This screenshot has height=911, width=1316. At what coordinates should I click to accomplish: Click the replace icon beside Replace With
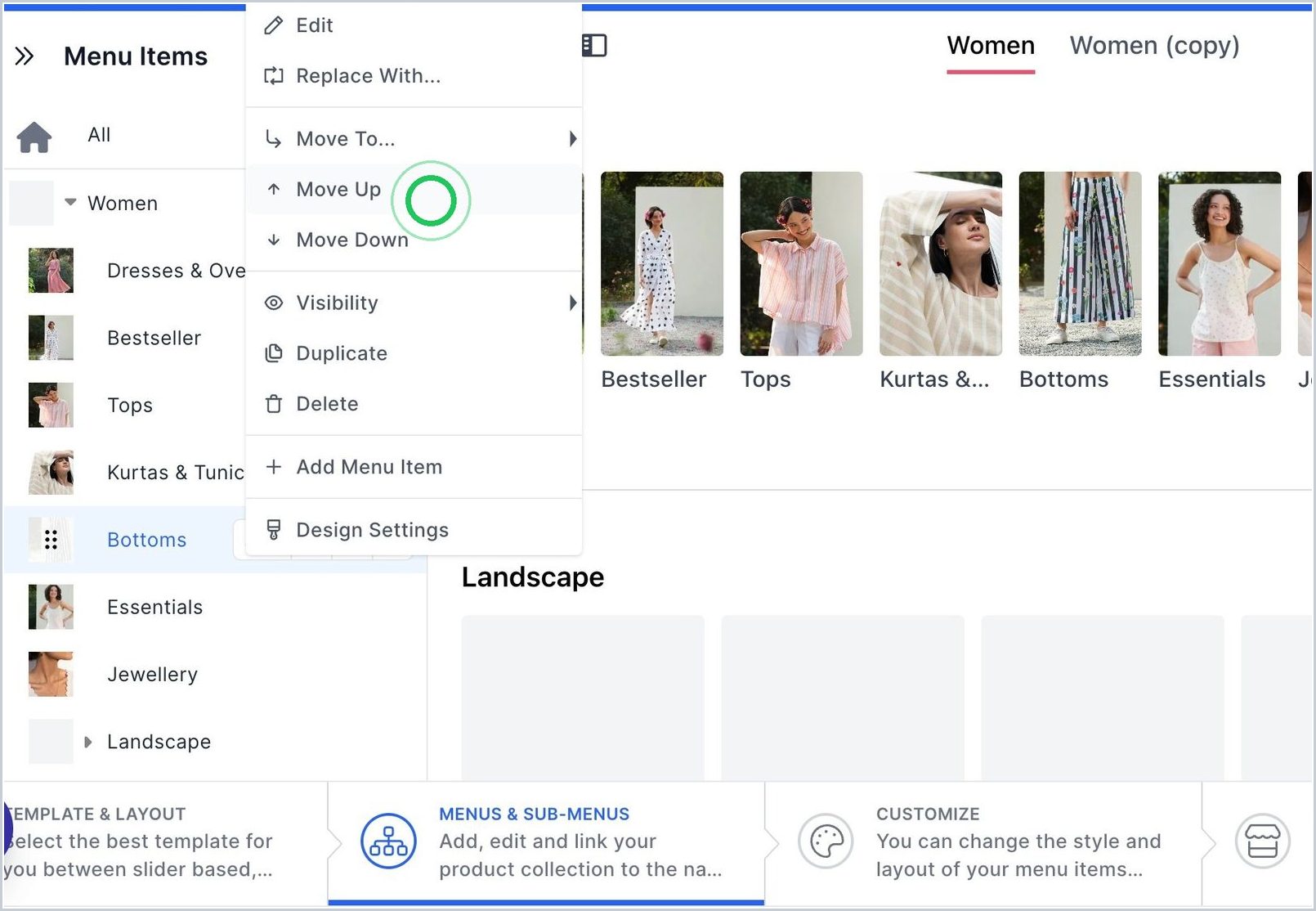tap(274, 76)
